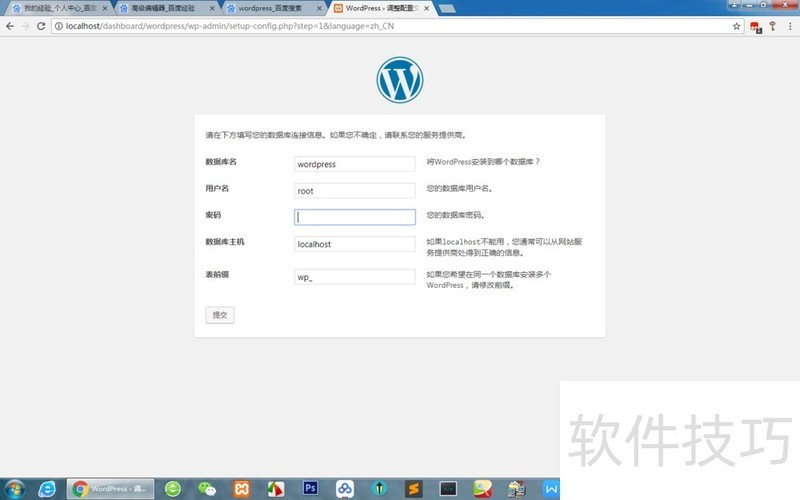800x500 pixels.
Task: Click the 数据库名 field containing wordpress
Action: pos(355,164)
